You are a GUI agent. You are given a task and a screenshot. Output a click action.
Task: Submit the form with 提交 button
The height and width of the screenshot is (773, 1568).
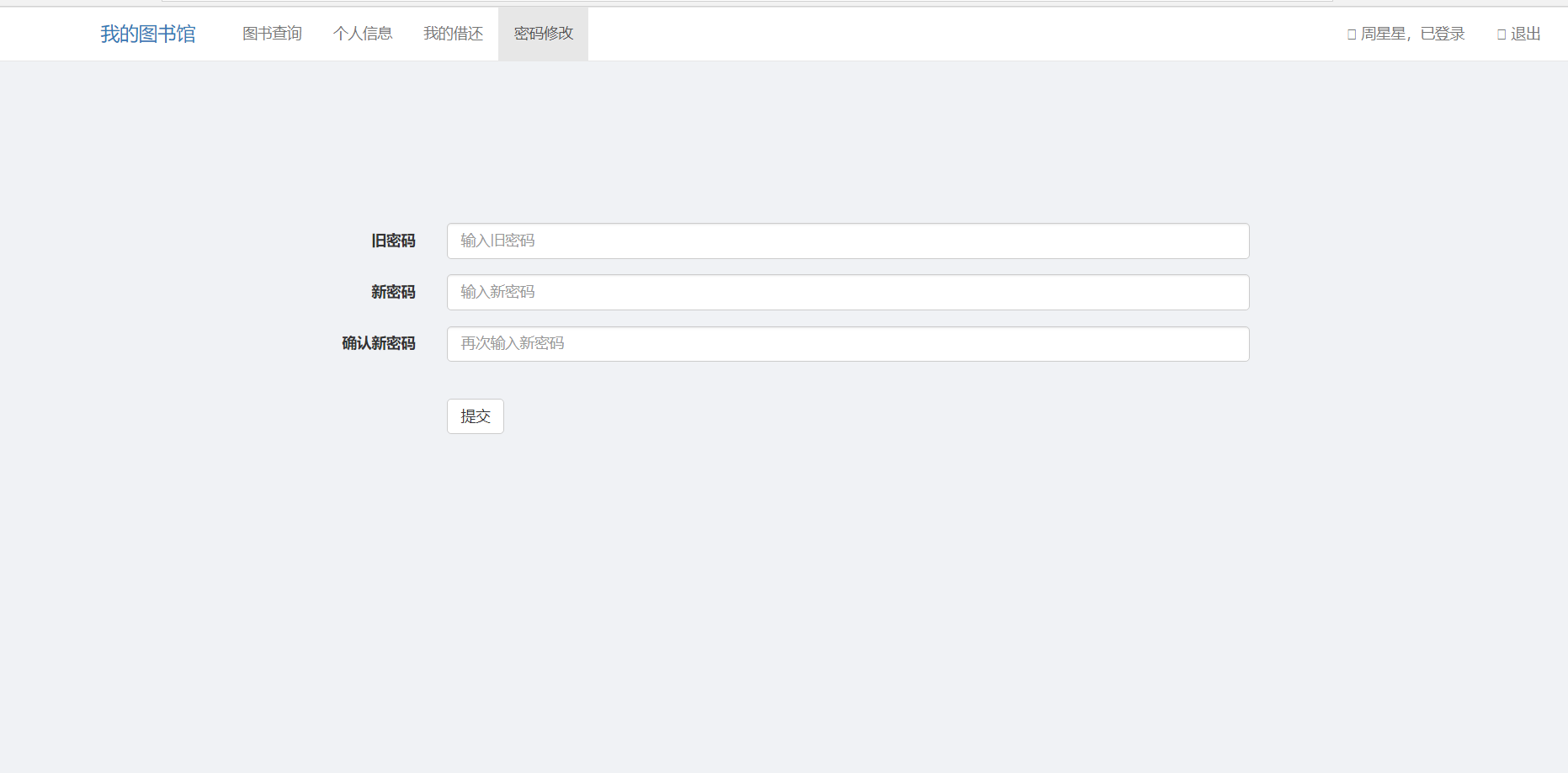pyautogui.click(x=475, y=416)
